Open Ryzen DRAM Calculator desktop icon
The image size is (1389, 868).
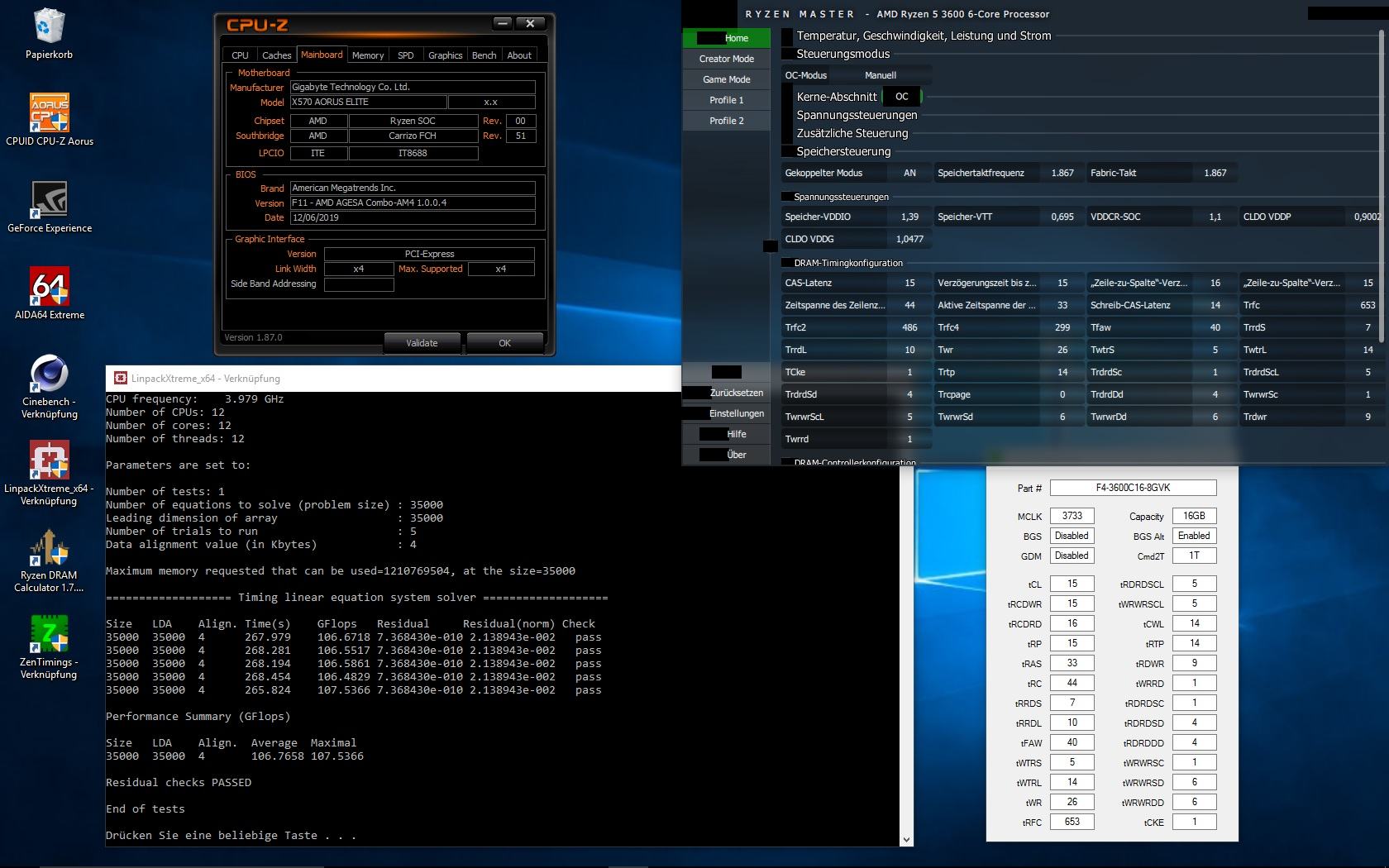coord(50,560)
